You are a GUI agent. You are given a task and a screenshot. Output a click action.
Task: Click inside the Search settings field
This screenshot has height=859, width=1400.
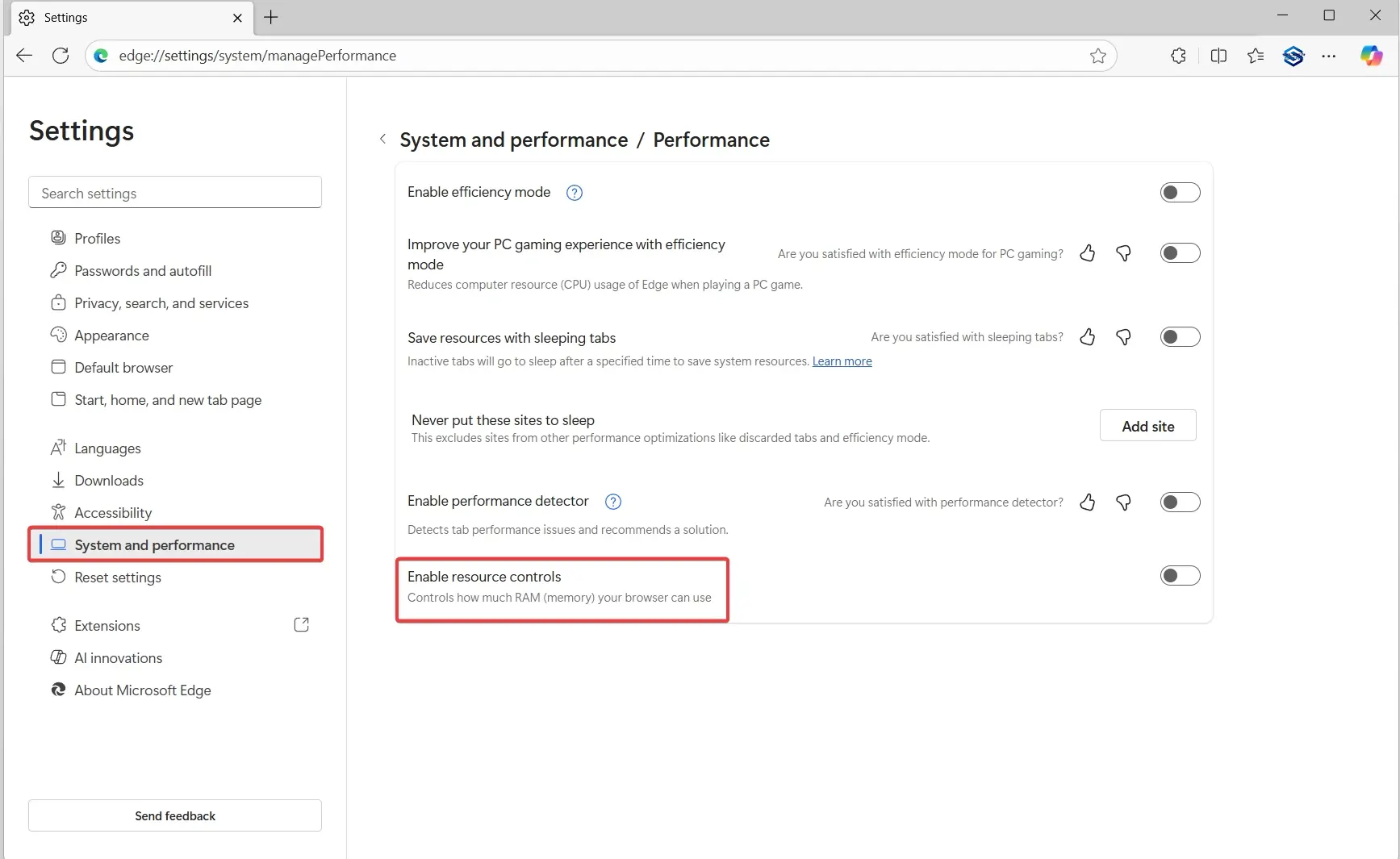click(174, 193)
